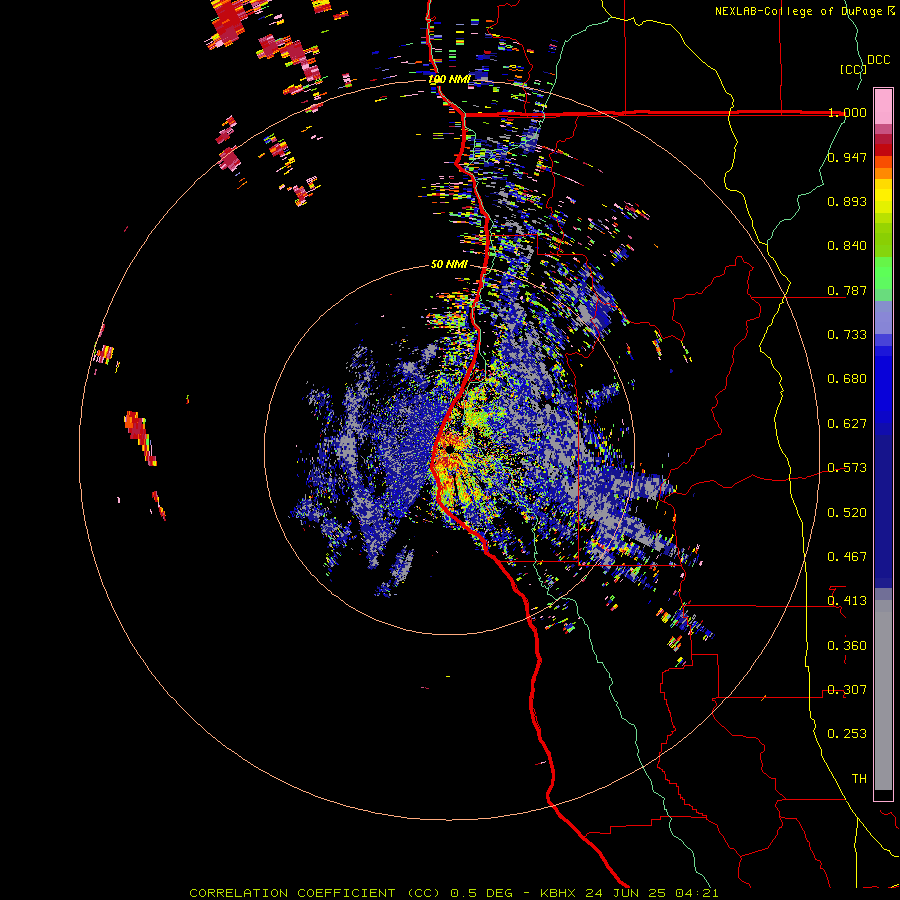Viewport: 900px width, 900px height.
Task: Pick the black TH segment at bar bottom
Action: pyautogui.click(x=883, y=794)
